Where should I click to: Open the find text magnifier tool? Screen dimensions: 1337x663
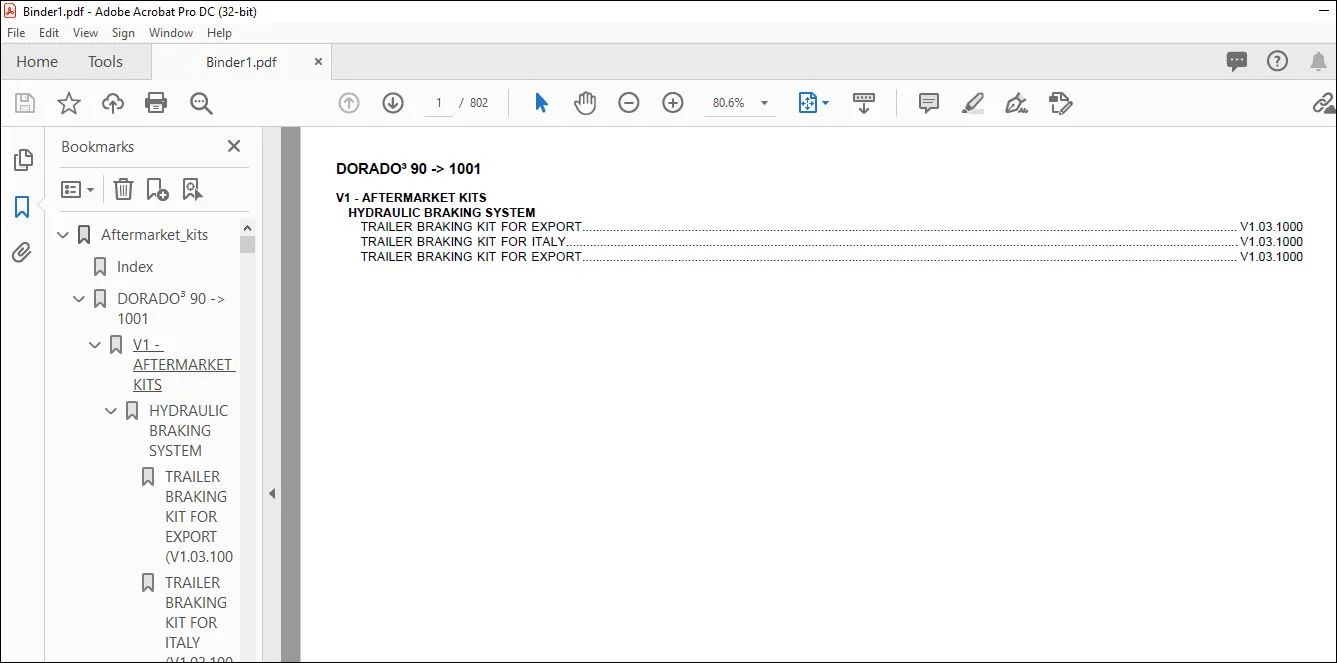coord(201,103)
